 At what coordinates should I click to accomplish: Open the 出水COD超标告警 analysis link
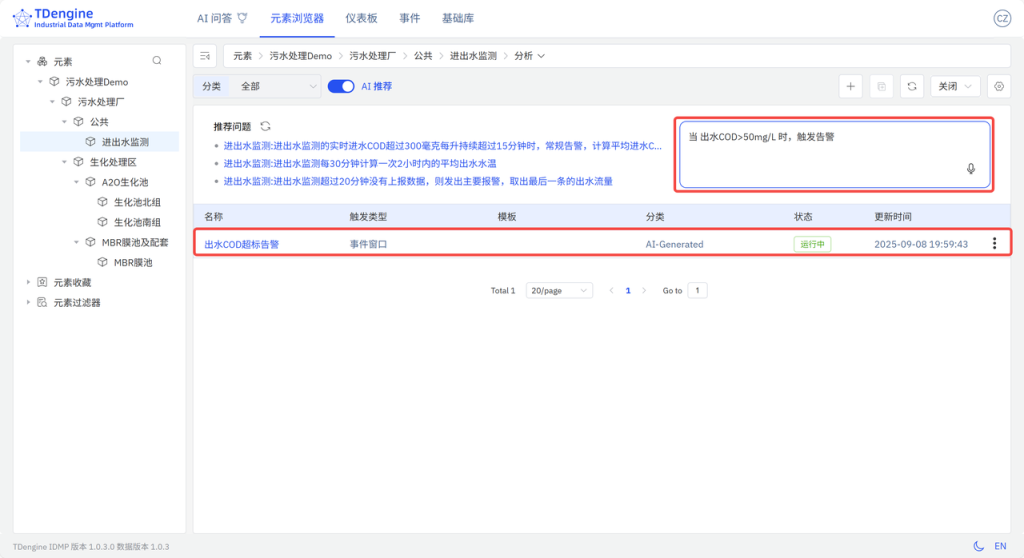pyautogui.click(x=242, y=244)
